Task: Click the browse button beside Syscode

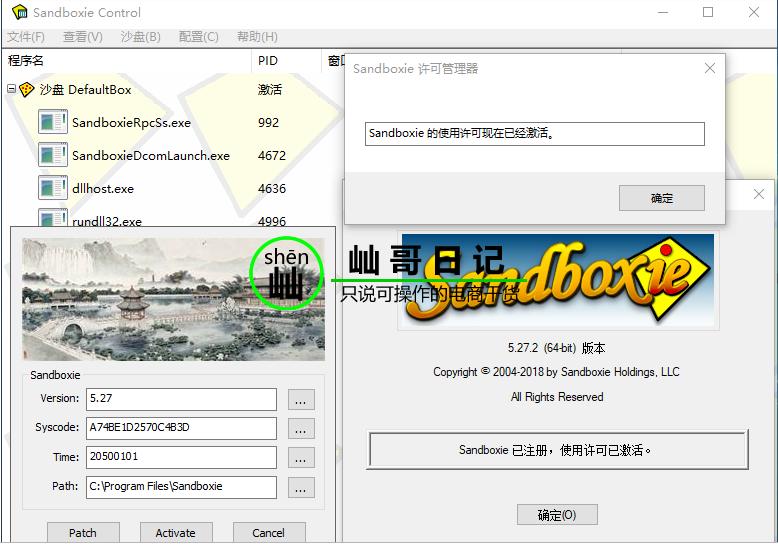Action: coord(301,429)
